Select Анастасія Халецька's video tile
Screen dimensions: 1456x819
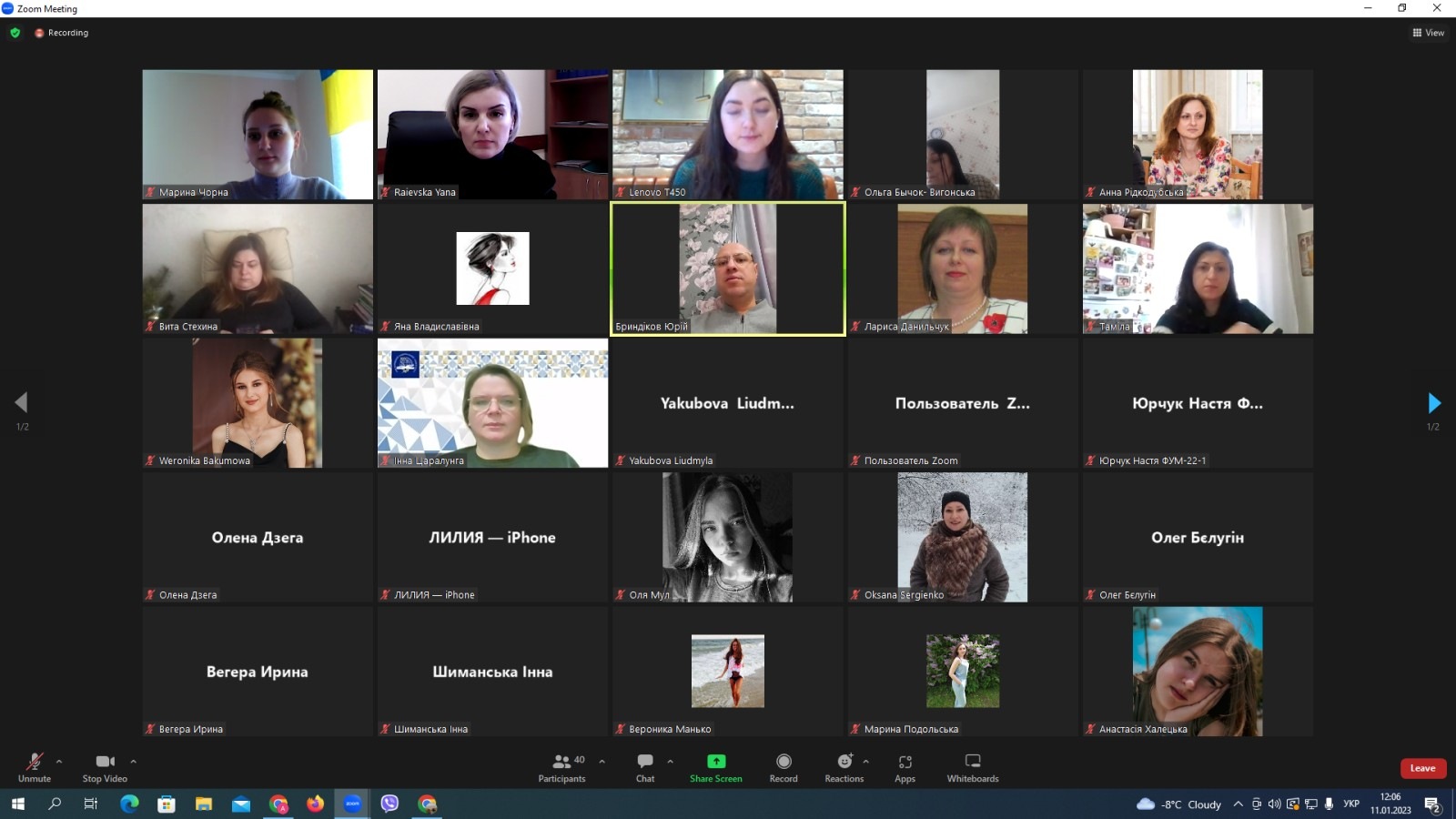coord(1198,672)
